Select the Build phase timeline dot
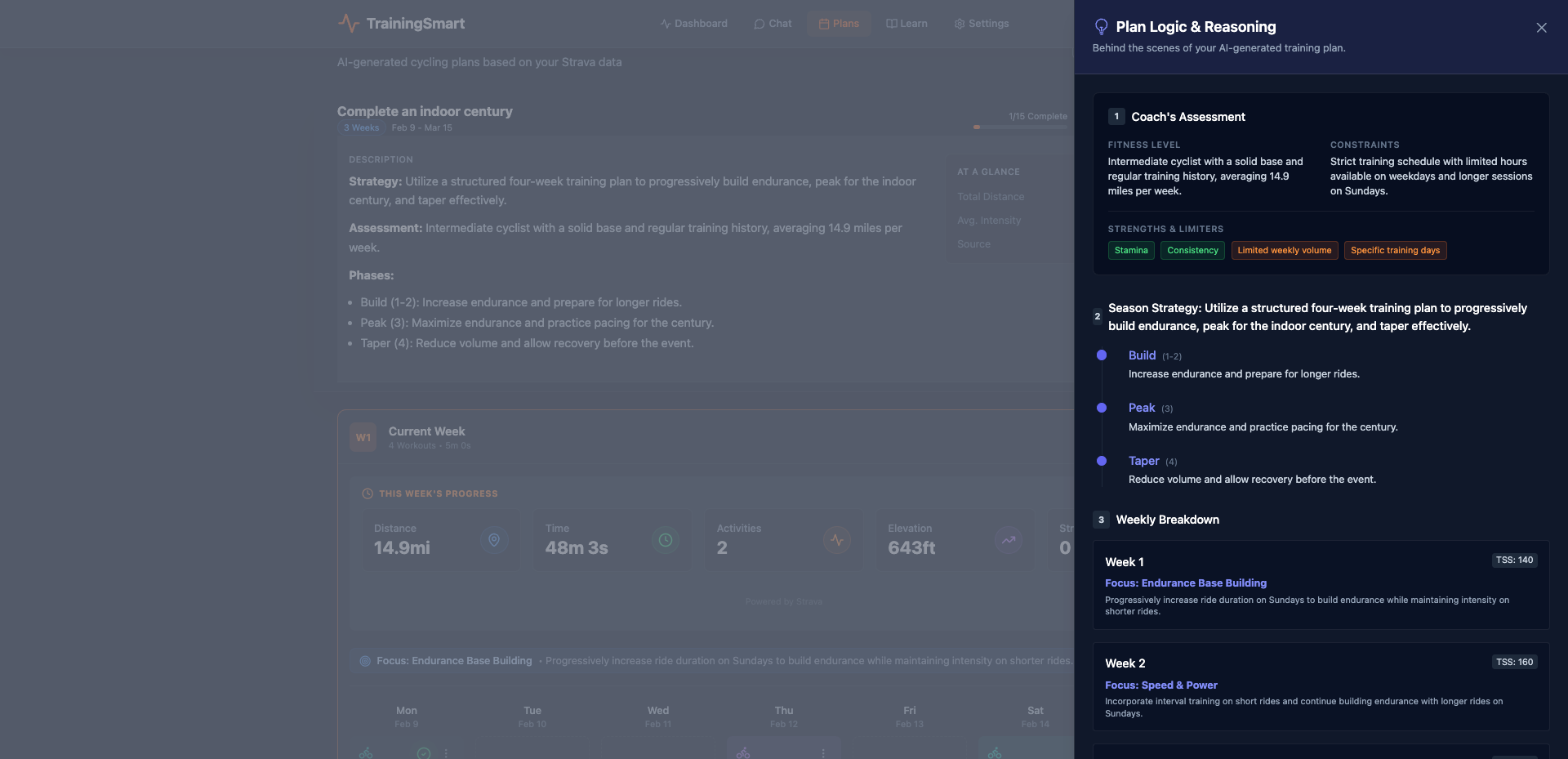Viewport: 1568px width, 759px height. (x=1102, y=355)
